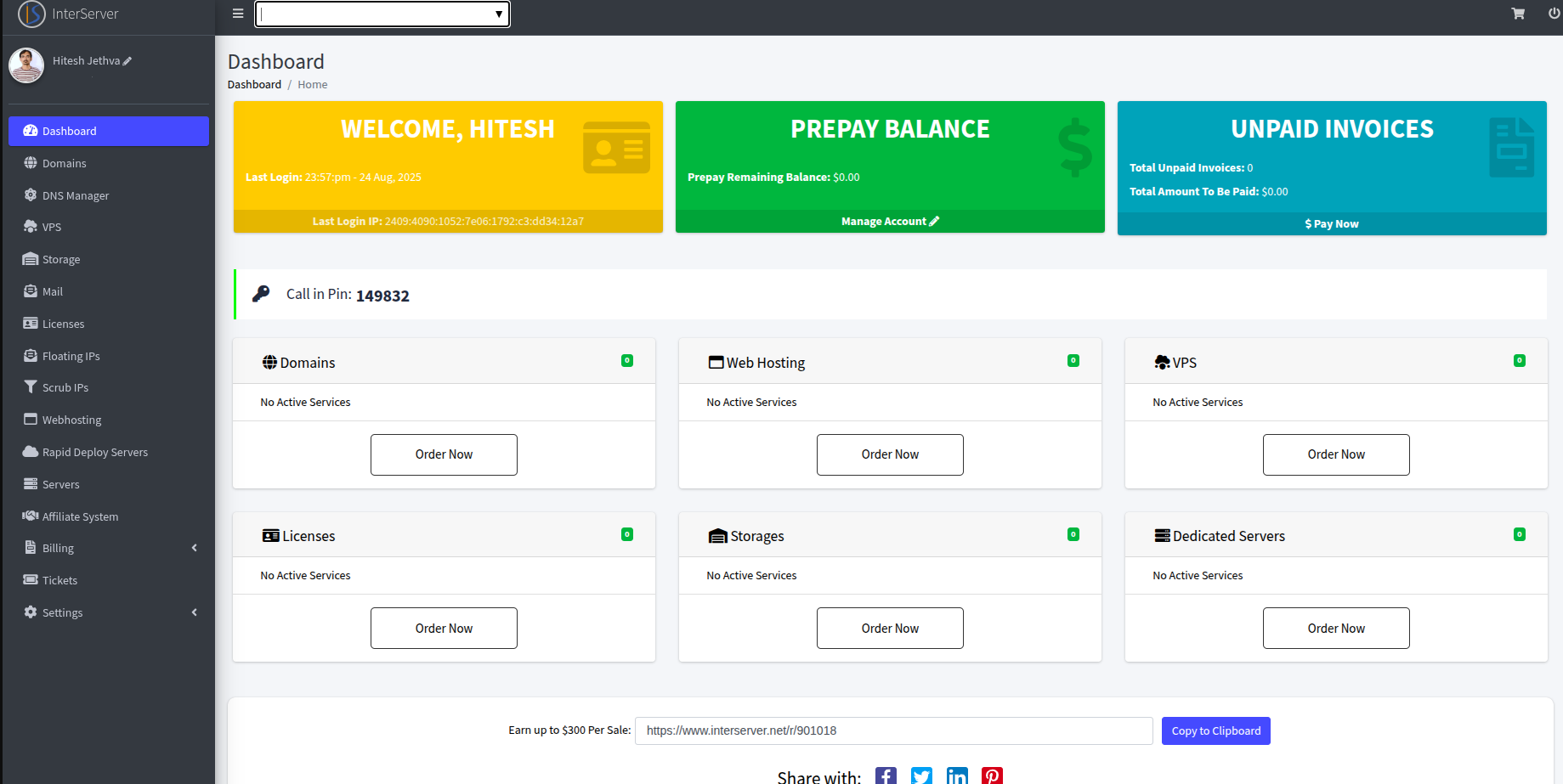Select Floating IPs in sidebar
The image size is (1563, 784).
coord(71,355)
